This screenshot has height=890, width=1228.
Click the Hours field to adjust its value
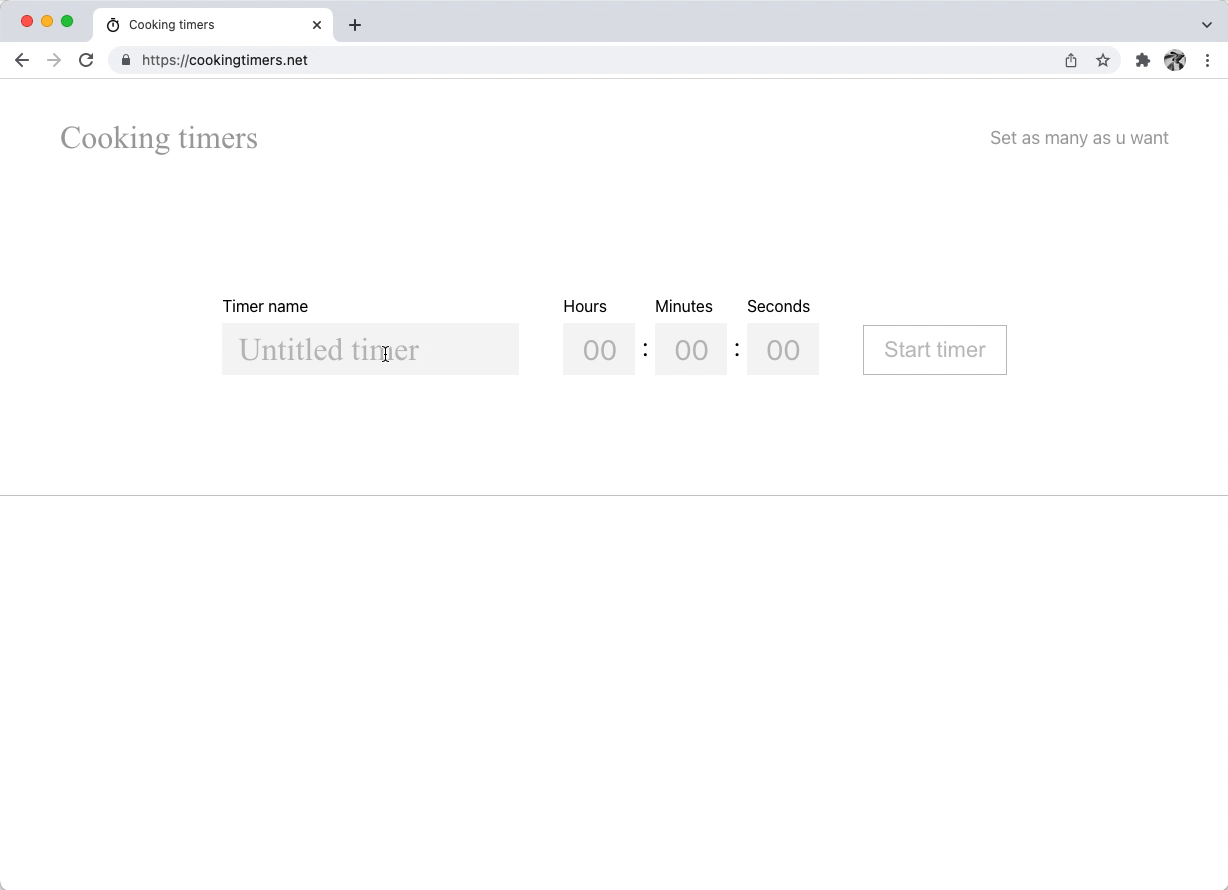[x=598, y=350]
